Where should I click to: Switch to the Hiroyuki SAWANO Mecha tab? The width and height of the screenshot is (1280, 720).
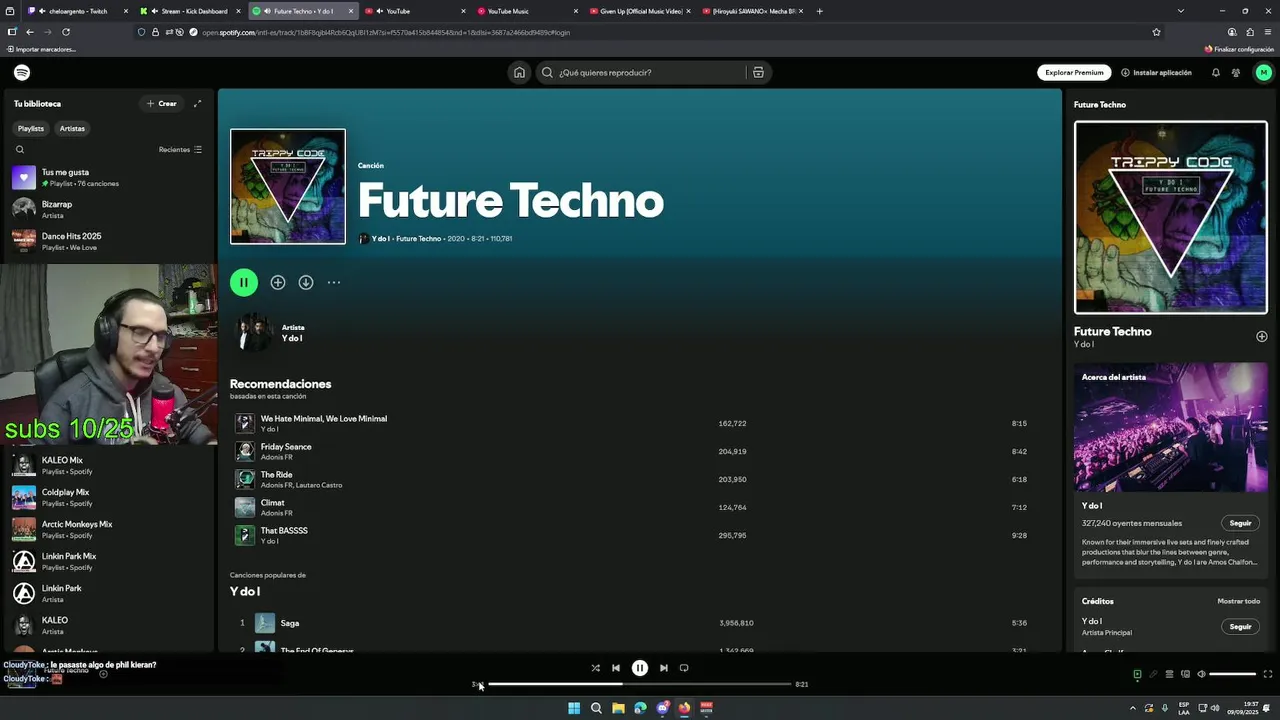click(x=752, y=11)
